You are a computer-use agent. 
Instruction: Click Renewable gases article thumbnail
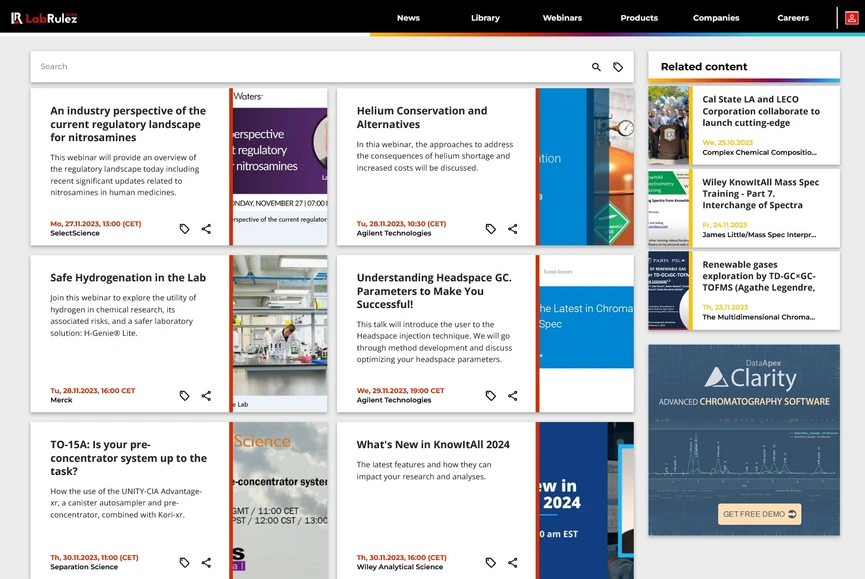pyautogui.click(x=668, y=291)
